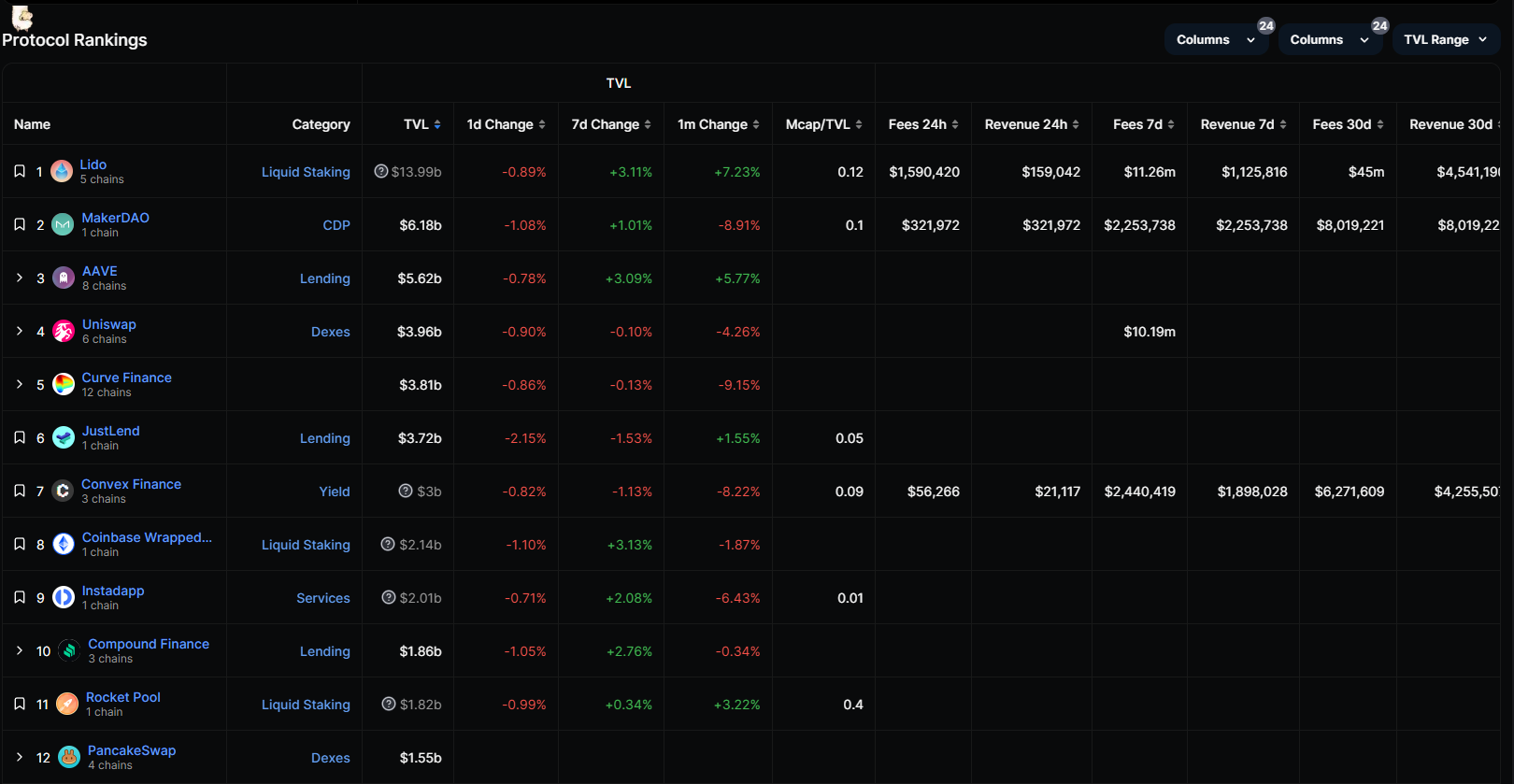Click the Rocket Pool logo icon
This screenshot has height=784, width=1514.
click(67, 704)
